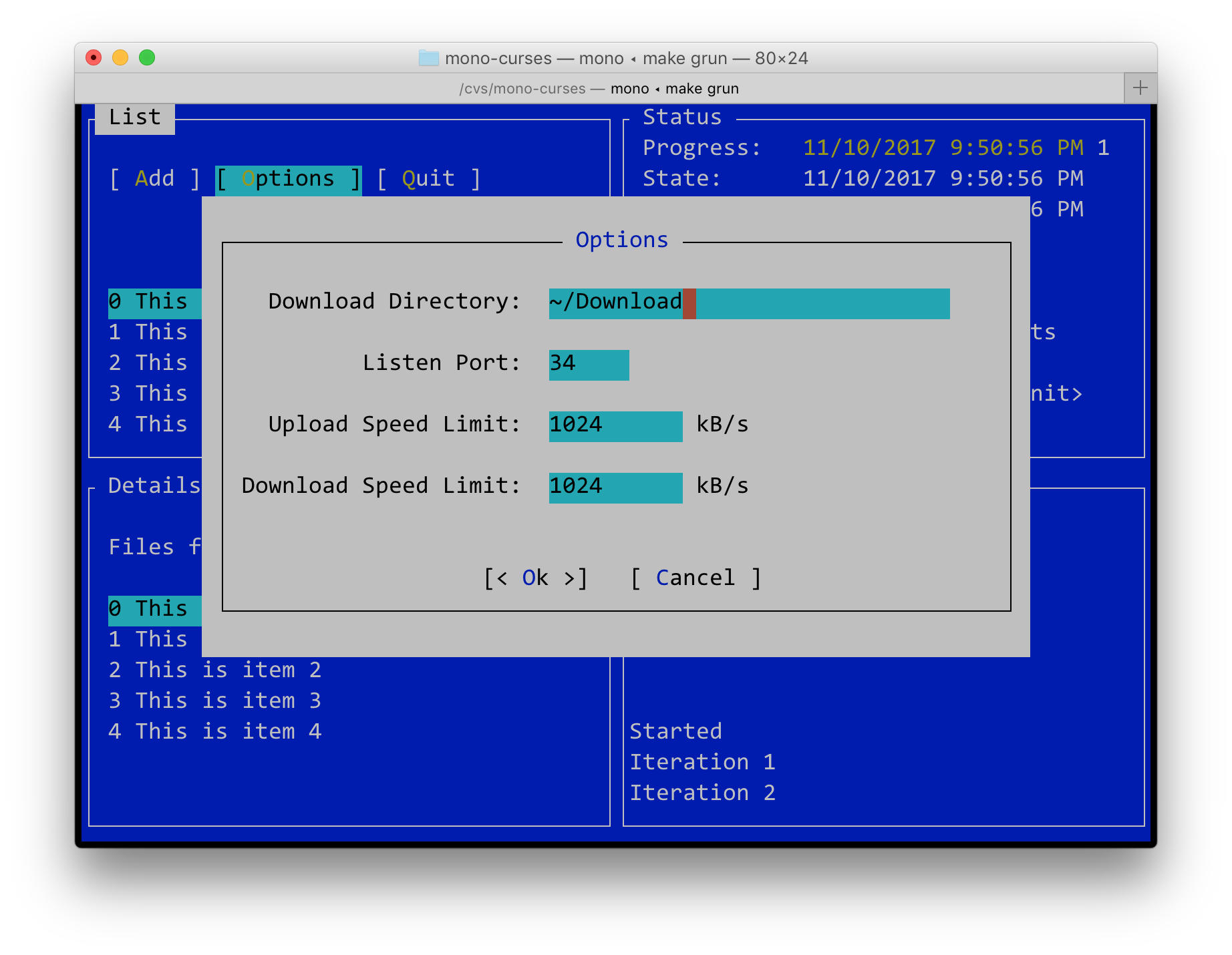Select the highlighted Options button

pyautogui.click(x=288, y=179)
